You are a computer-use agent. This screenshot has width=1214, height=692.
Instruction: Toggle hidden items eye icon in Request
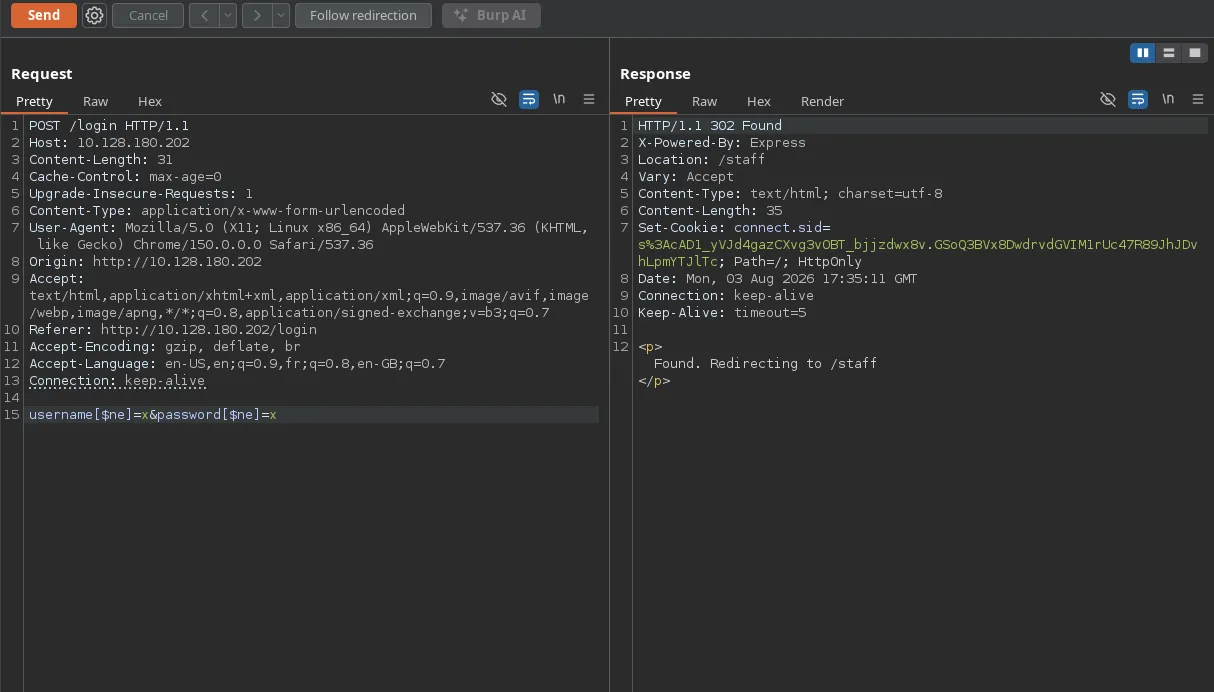point(499,99)
